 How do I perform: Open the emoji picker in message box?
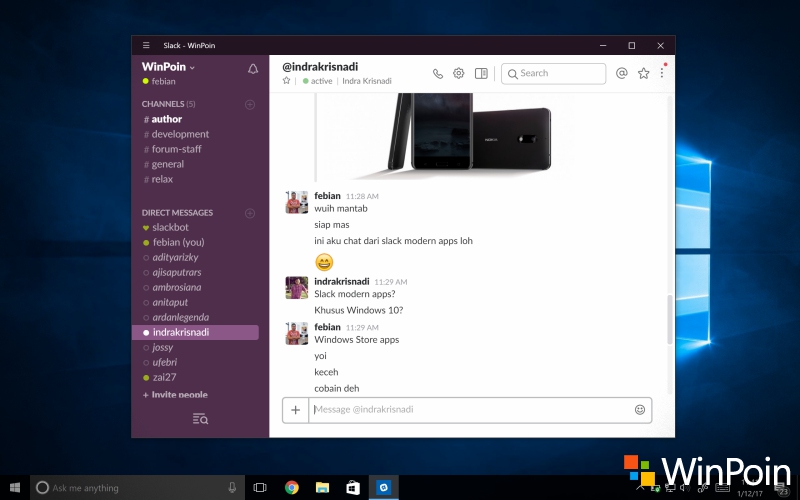(x=640, y=409)
